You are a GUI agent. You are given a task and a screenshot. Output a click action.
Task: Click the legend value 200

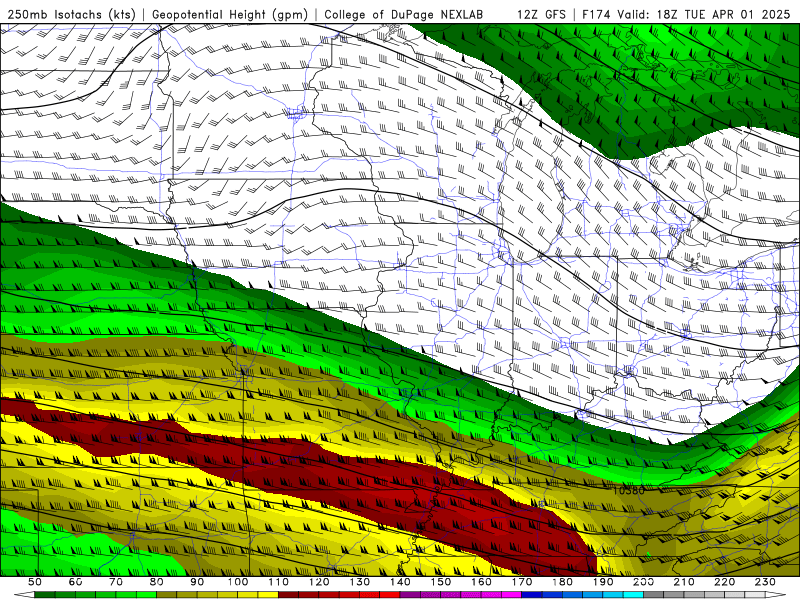643,582
